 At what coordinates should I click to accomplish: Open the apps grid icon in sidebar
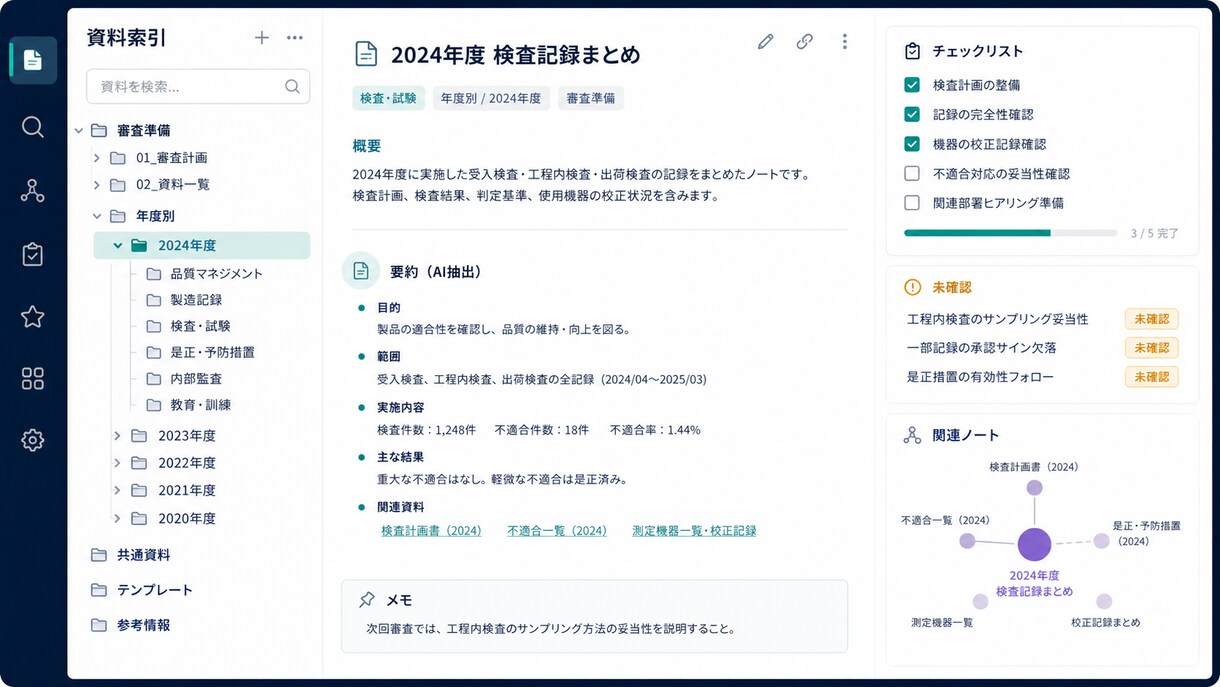tap(33, 378)
